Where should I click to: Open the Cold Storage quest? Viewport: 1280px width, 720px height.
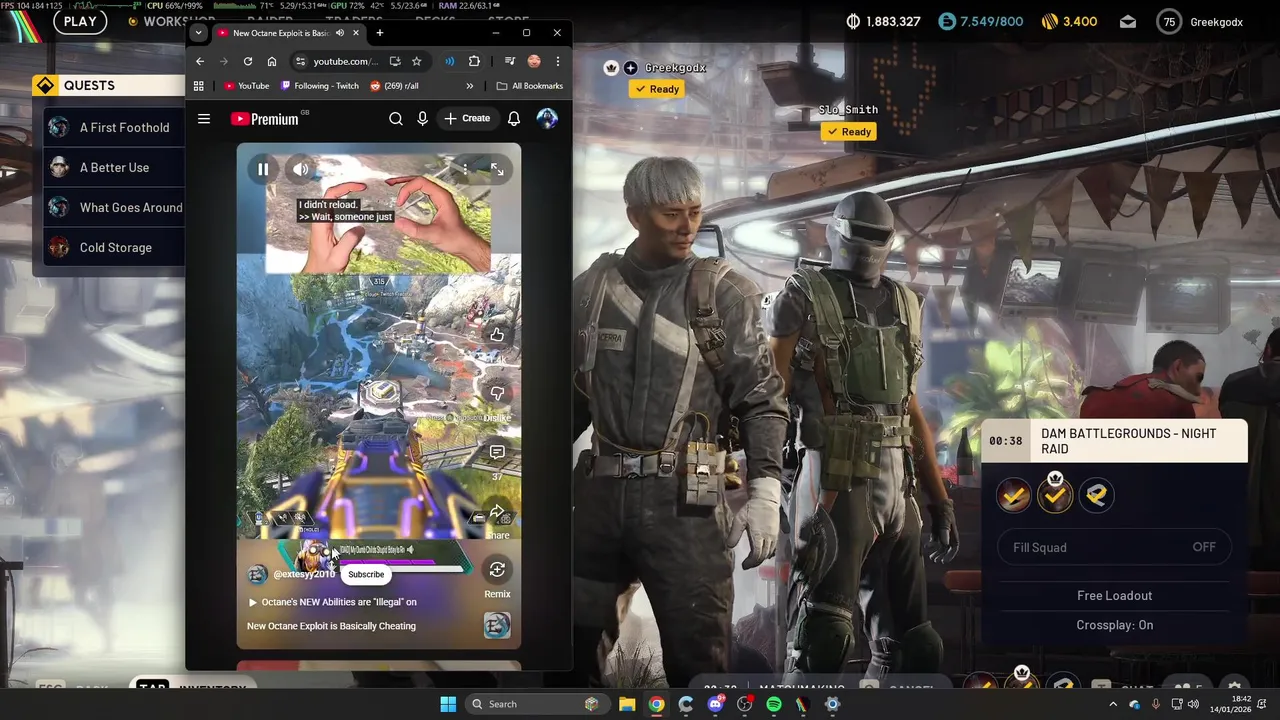pos(115,247)
